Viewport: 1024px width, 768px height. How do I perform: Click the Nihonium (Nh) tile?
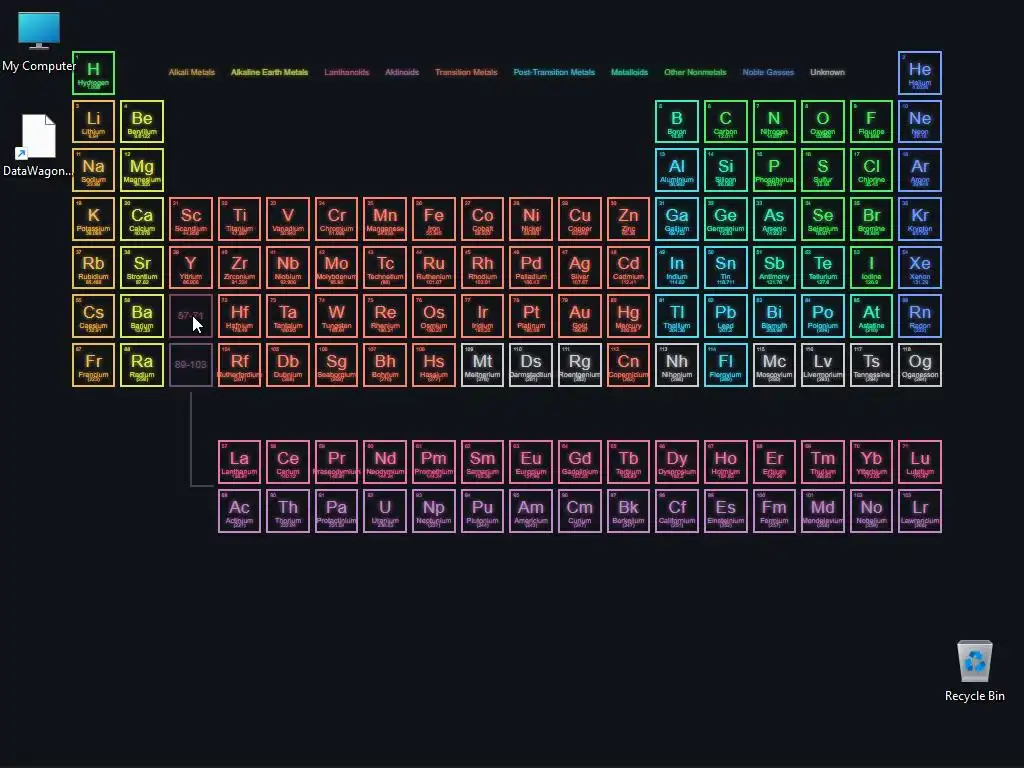point(677,365)
